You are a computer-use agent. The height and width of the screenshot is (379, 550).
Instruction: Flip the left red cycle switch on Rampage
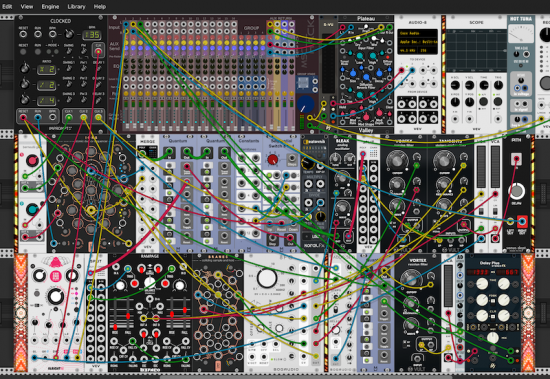[x=143, y=332]
